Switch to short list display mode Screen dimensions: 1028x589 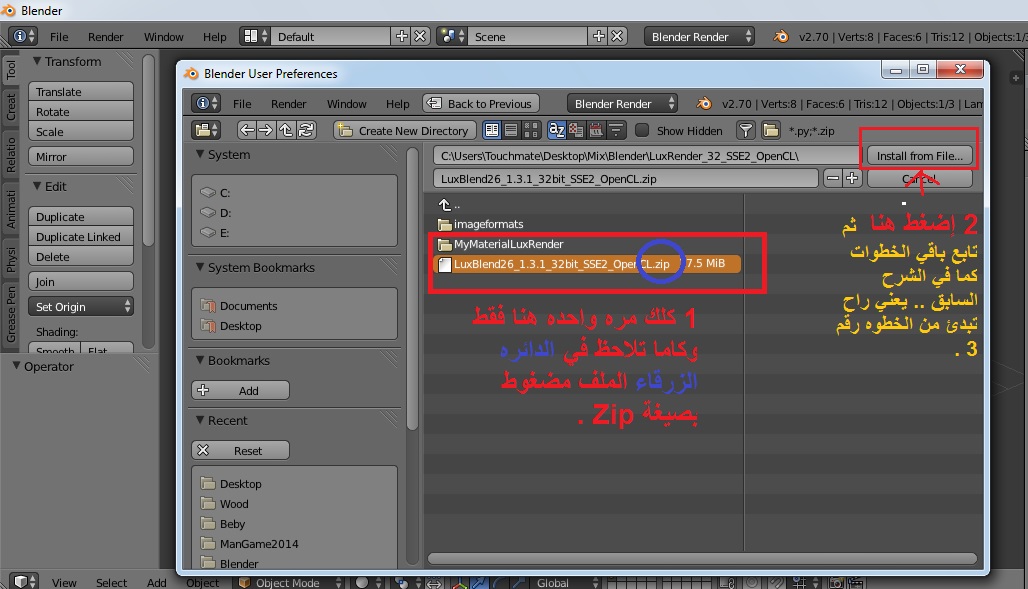492,131
